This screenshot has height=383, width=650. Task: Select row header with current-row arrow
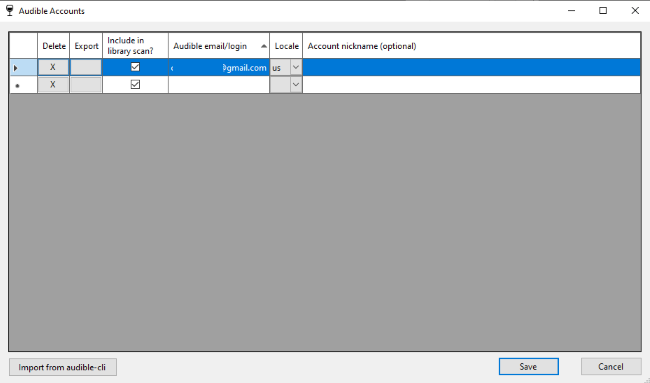click(23, 68)
